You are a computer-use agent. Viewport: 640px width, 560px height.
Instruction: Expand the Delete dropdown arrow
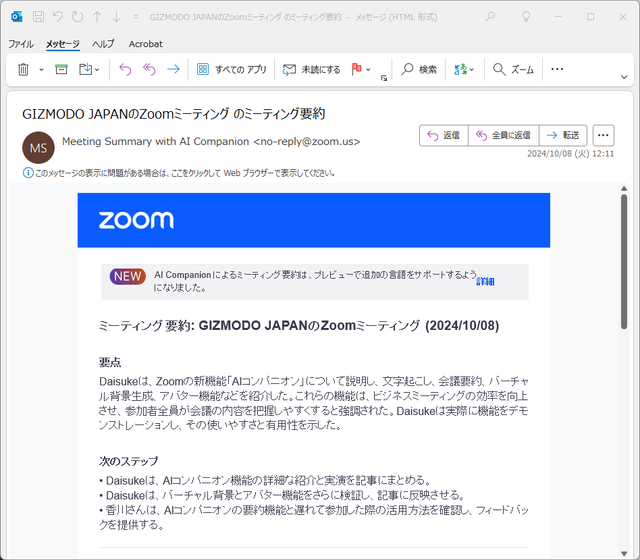(x=41, y=70)
